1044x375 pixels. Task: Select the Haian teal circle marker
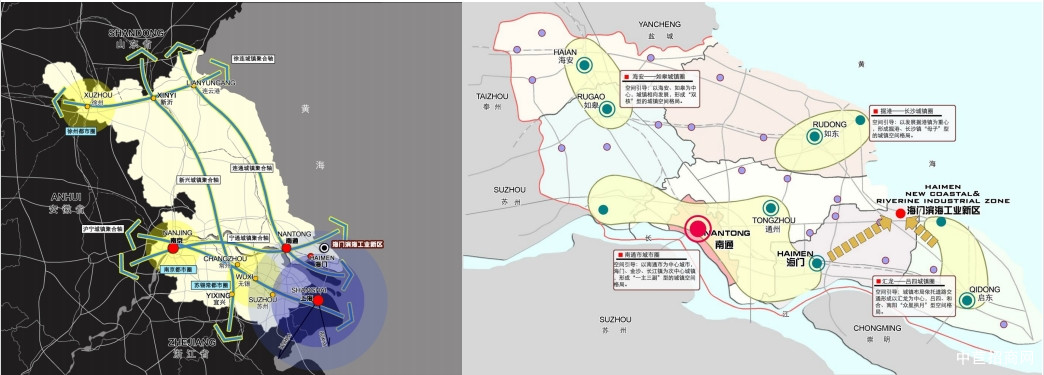[x=585, y=65]
